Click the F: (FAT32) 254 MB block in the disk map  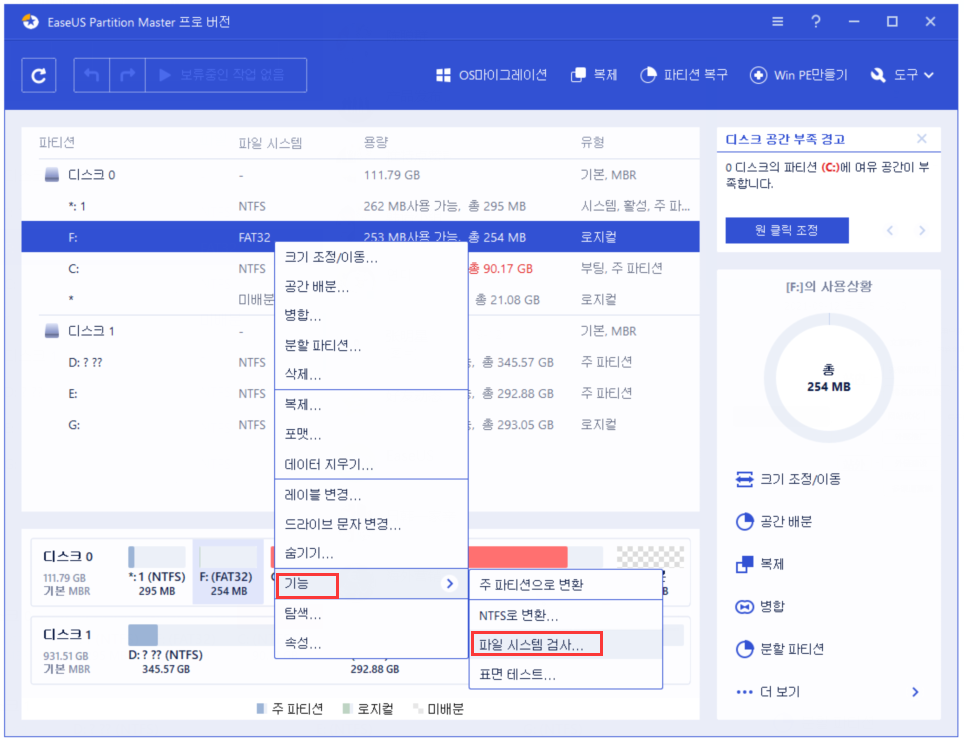(228, 572)
